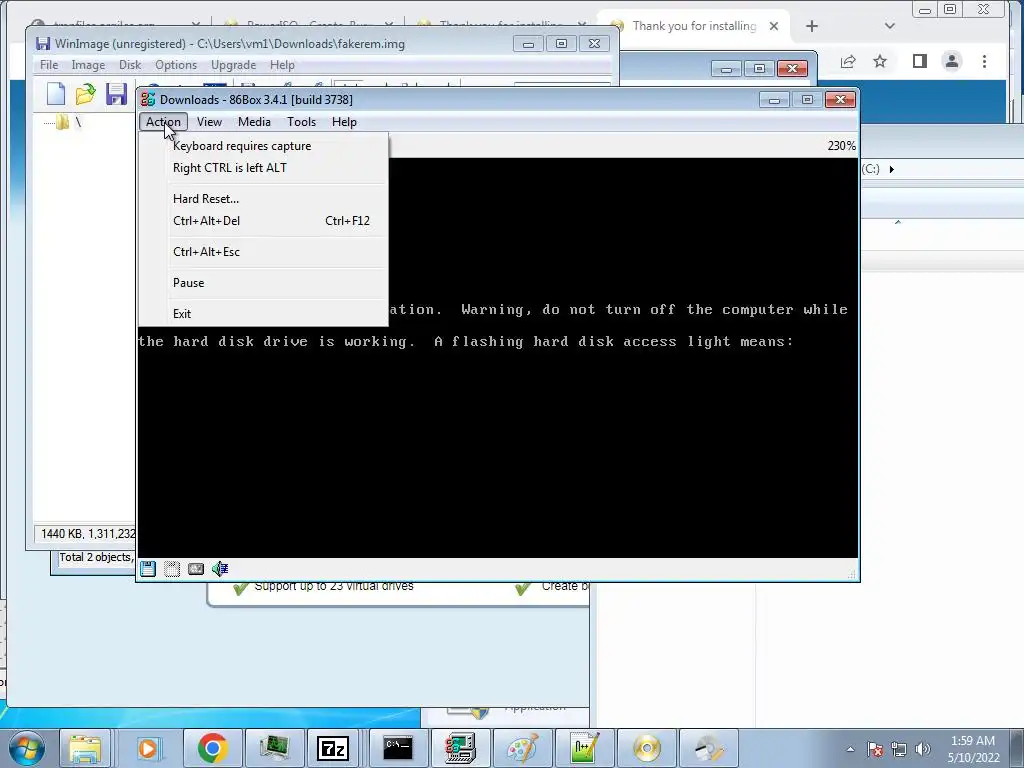Open Paint from the taskbar
This screenshot has width=1024, height=768.
522,748
